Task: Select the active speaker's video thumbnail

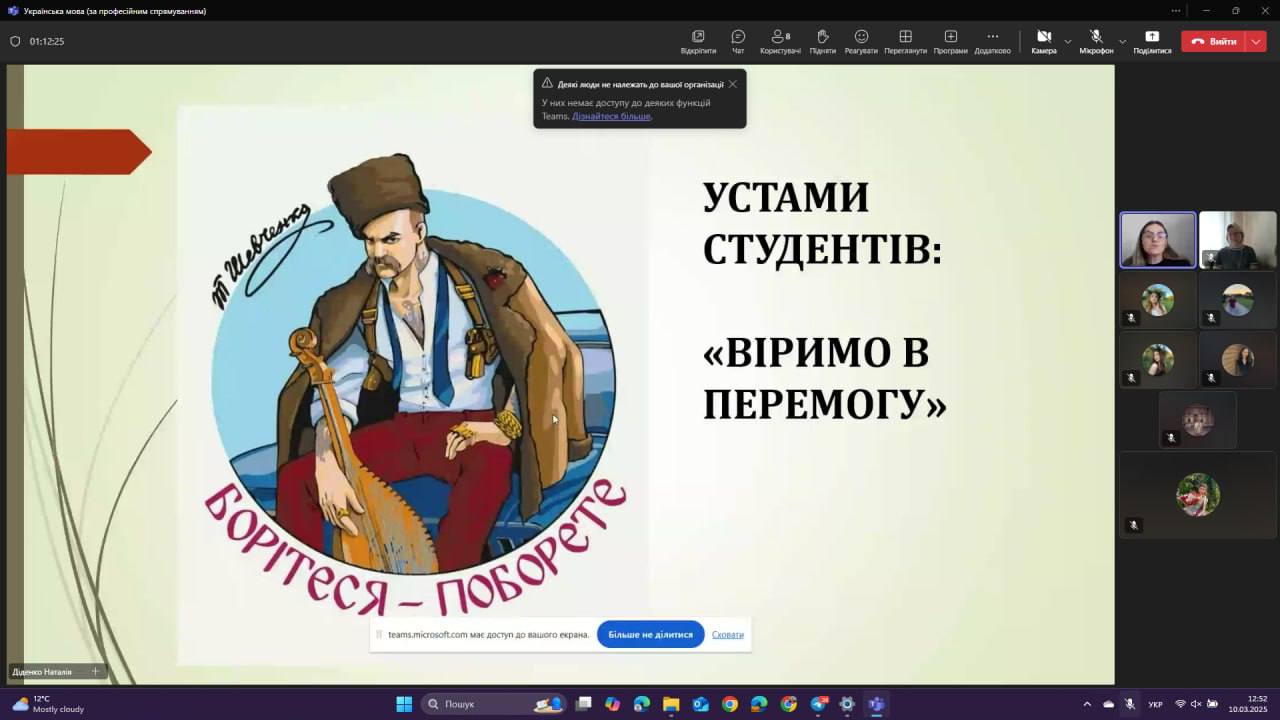Action: click(x=1157, y=240)
